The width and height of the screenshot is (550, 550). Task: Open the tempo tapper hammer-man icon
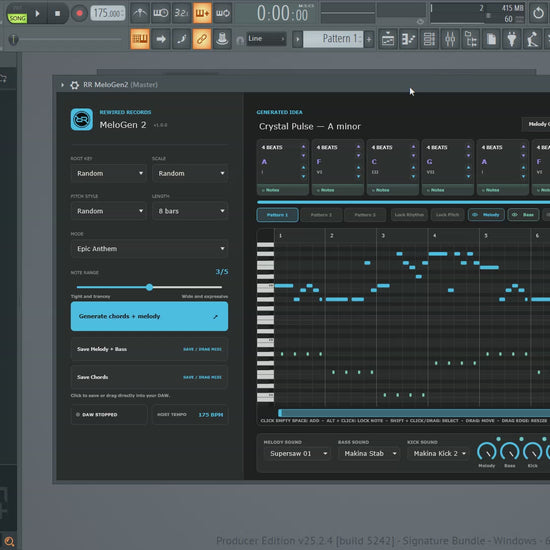click(x=532, y=39)
